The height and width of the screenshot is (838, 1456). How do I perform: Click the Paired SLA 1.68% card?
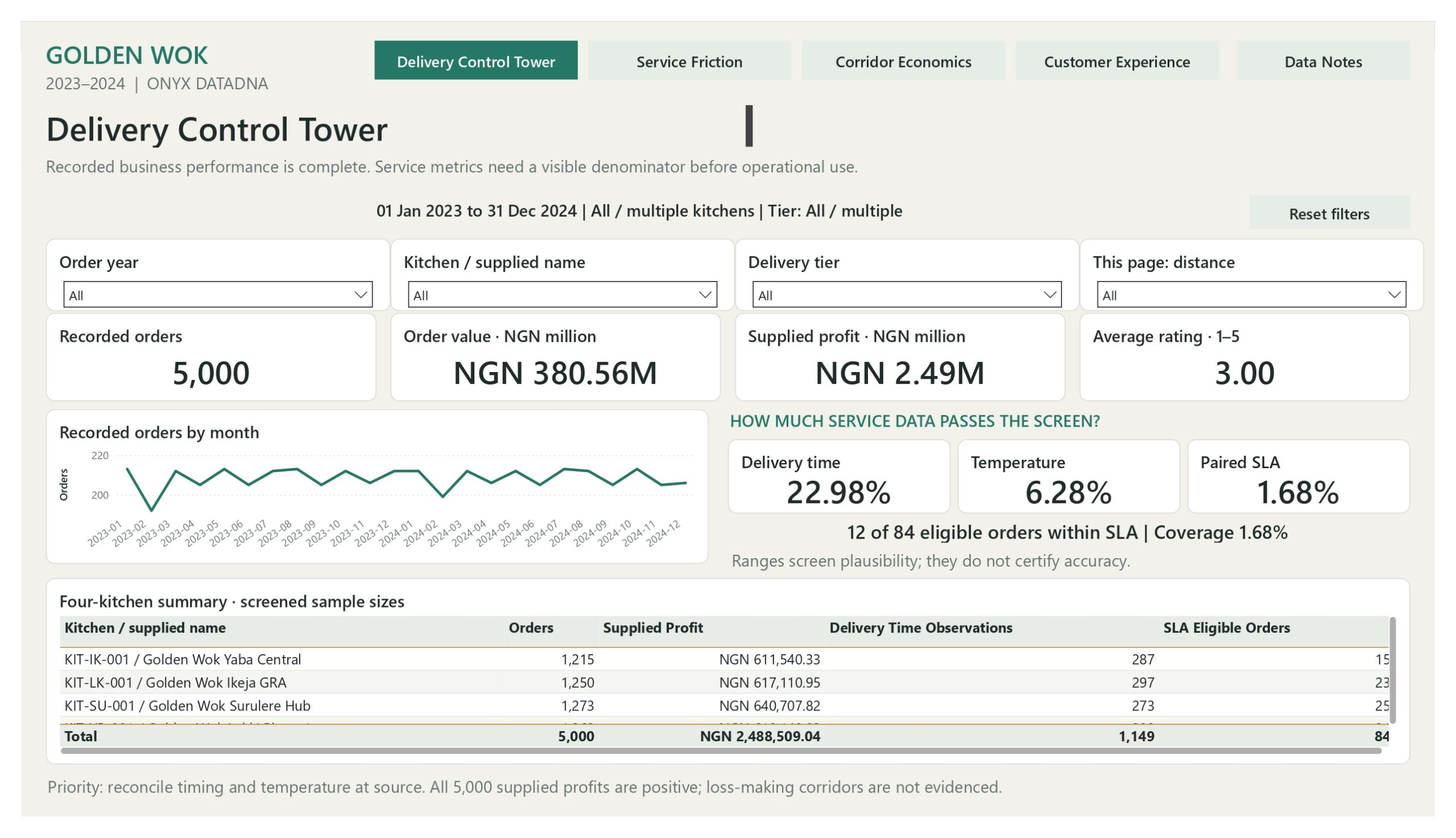click(1298, 476)
